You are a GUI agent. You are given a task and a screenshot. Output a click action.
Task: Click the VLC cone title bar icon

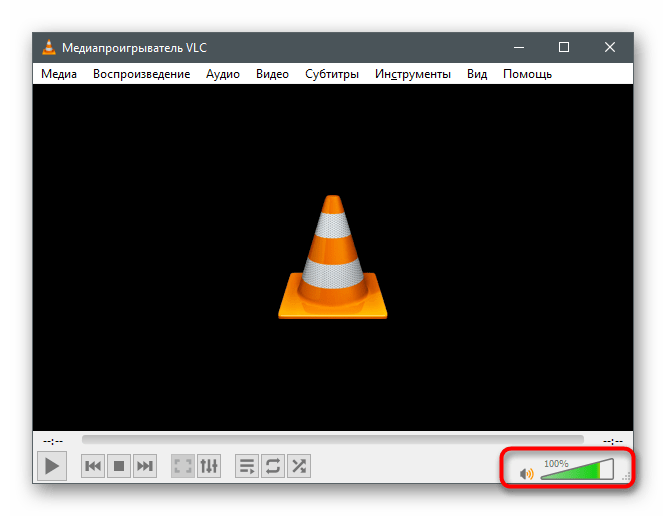click(49, 47)
